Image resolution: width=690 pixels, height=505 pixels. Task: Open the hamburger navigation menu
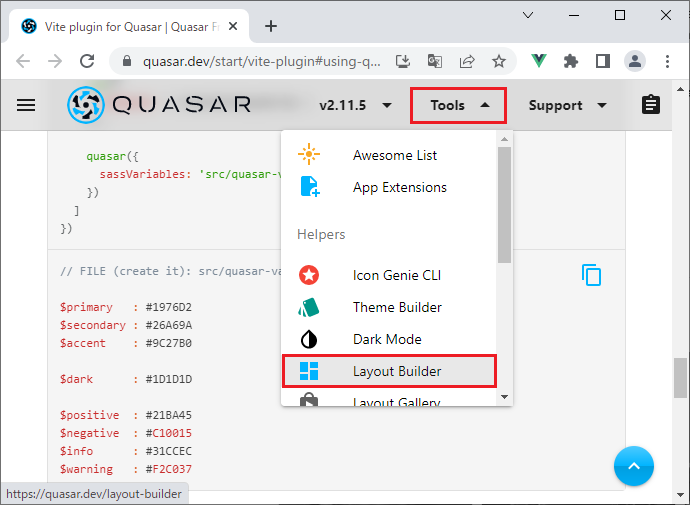click(26, 105)
